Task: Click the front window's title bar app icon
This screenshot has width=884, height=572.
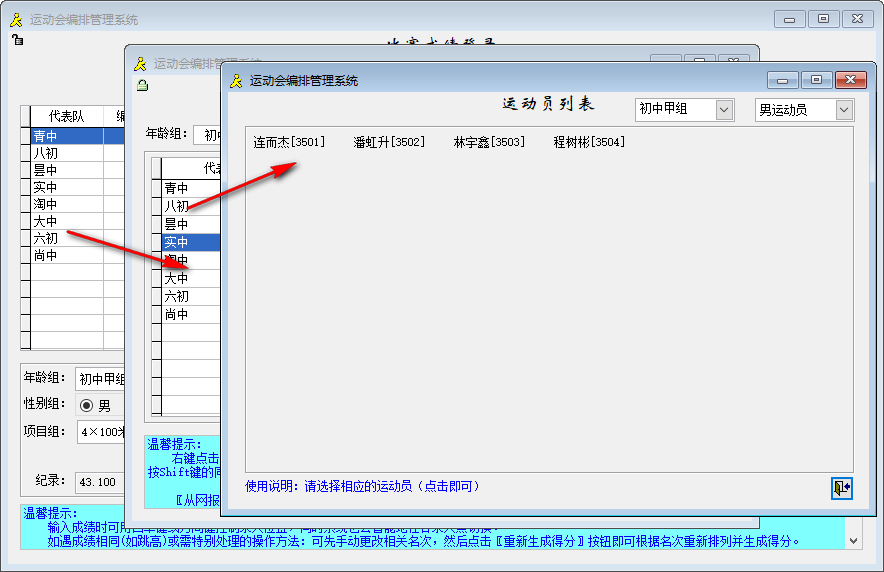Action: click(x=237, y=80)
